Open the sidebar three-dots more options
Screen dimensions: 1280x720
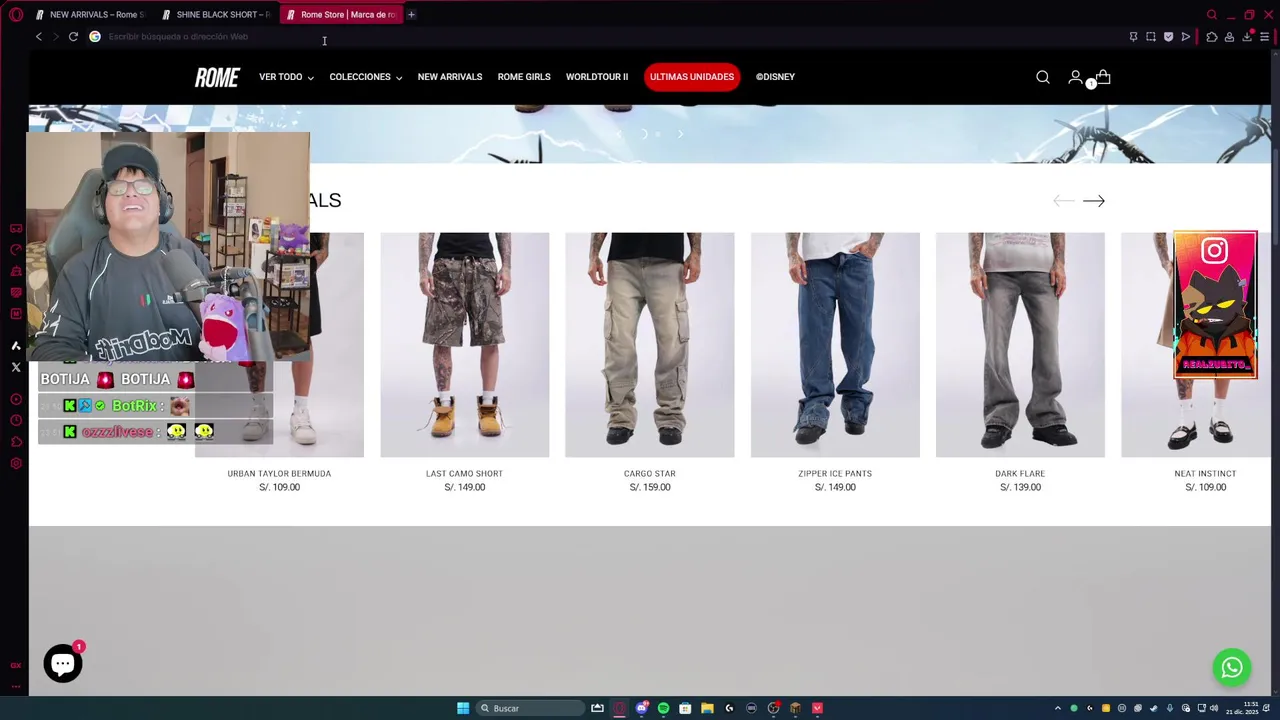click(16, 687)
